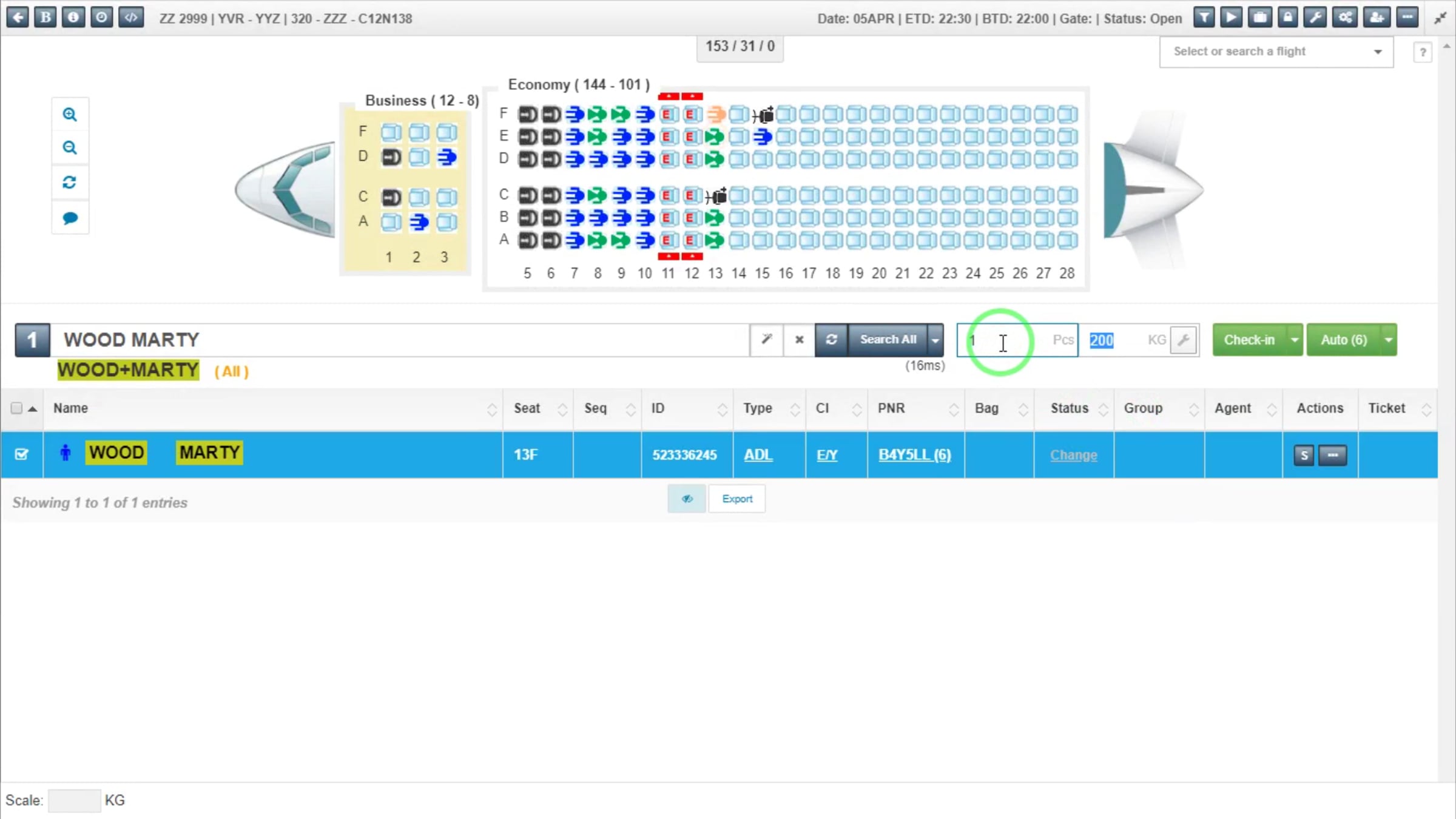The width and height of the screenshot is (1456, 819).
Task: Click the wrench icon next to KG field
Action: point(1184,340)
